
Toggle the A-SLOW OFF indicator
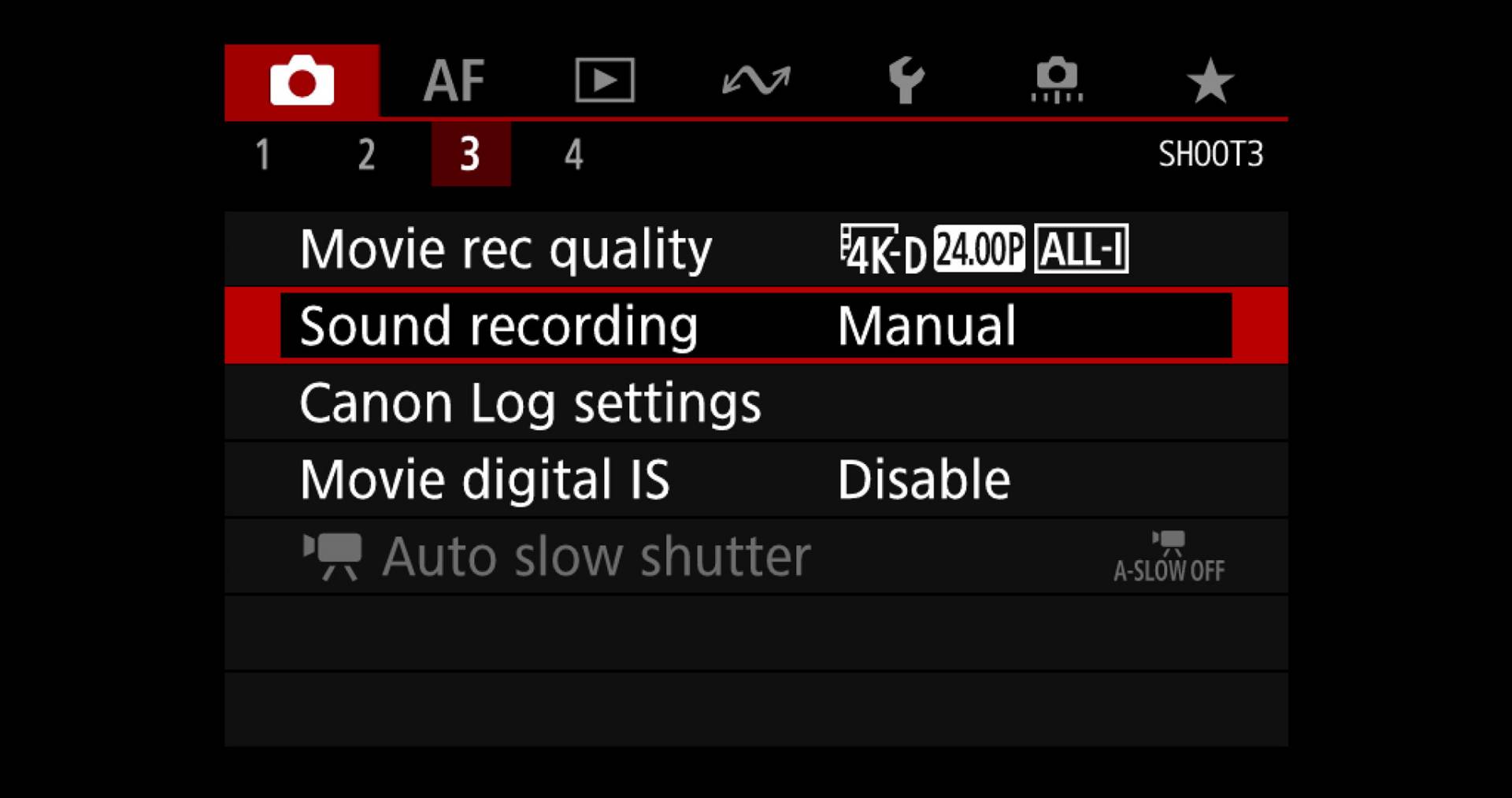tap(1169, 557)
